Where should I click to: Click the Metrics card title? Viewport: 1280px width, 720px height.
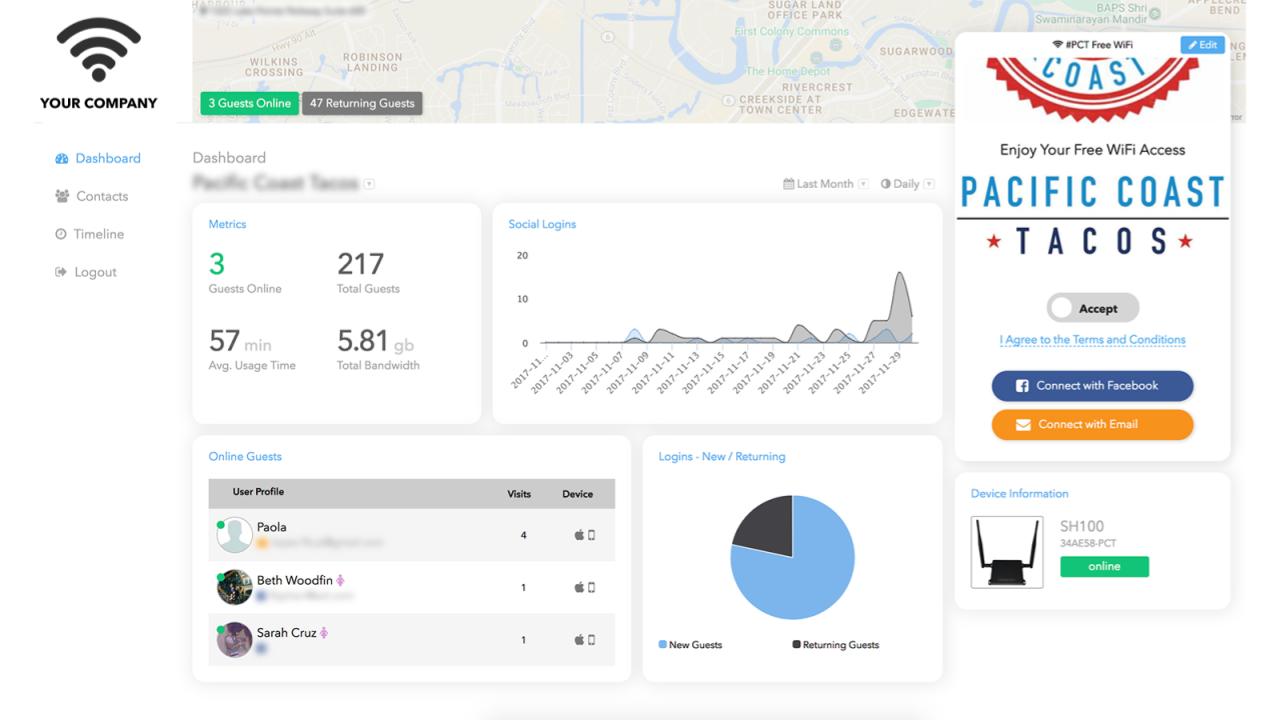pos(227,224)
